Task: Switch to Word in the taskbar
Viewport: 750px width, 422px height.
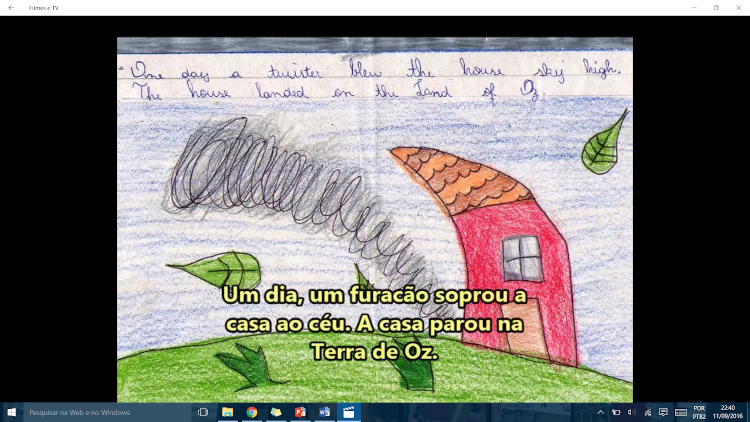Action: click(324, 412)
